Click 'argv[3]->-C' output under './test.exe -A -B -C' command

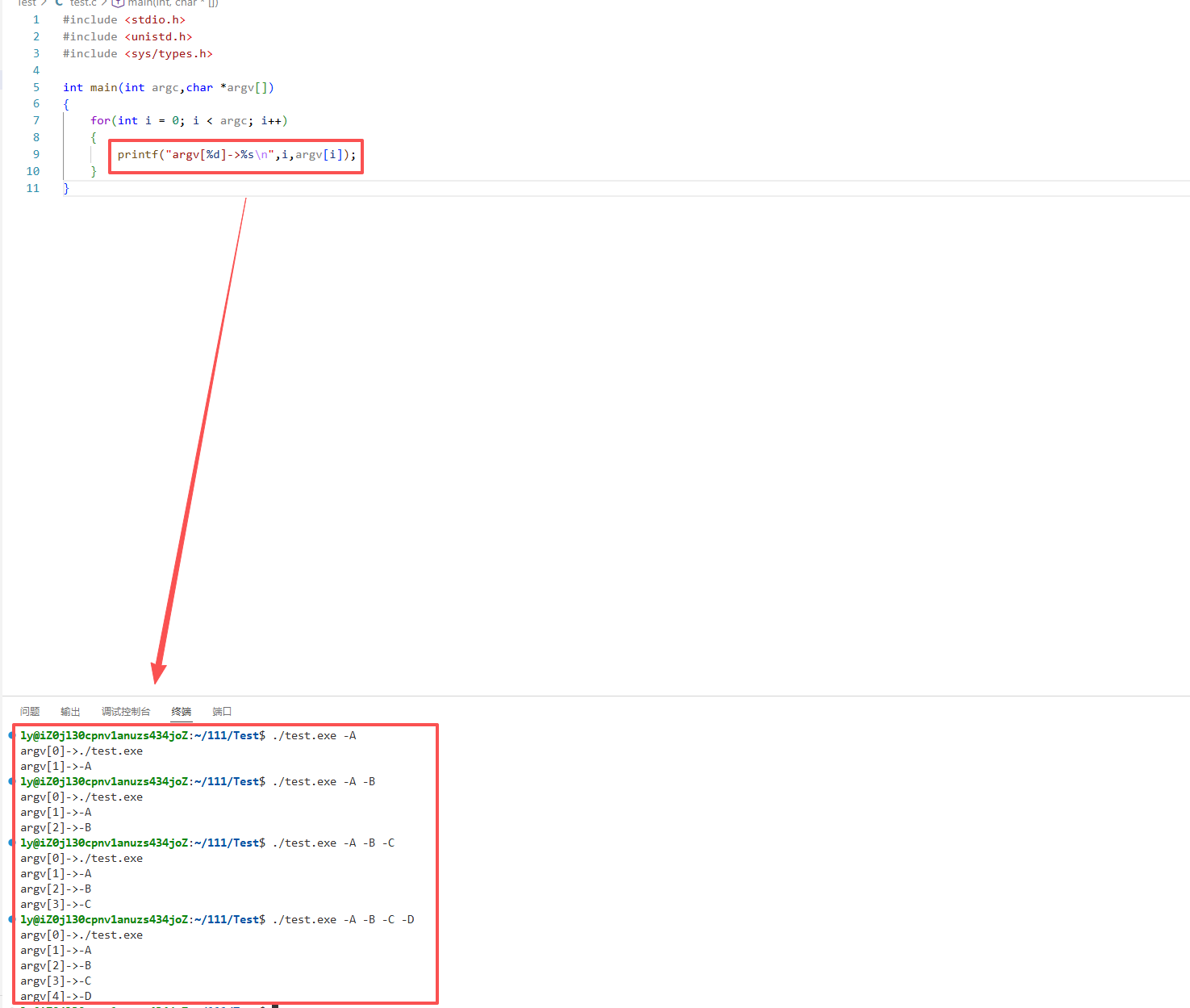56,904
